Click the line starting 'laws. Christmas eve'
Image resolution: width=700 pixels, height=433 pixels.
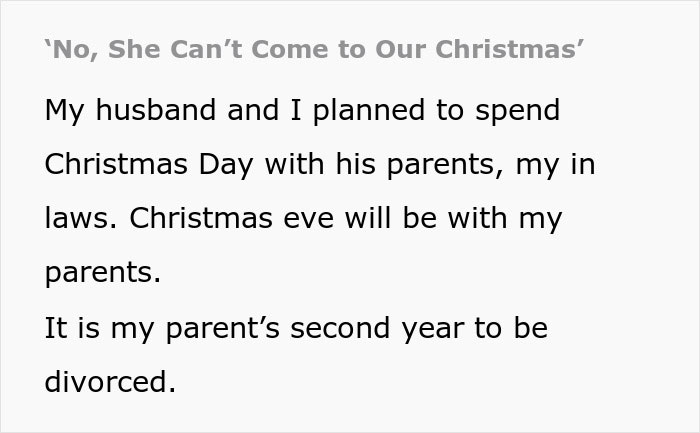point(303,218)
